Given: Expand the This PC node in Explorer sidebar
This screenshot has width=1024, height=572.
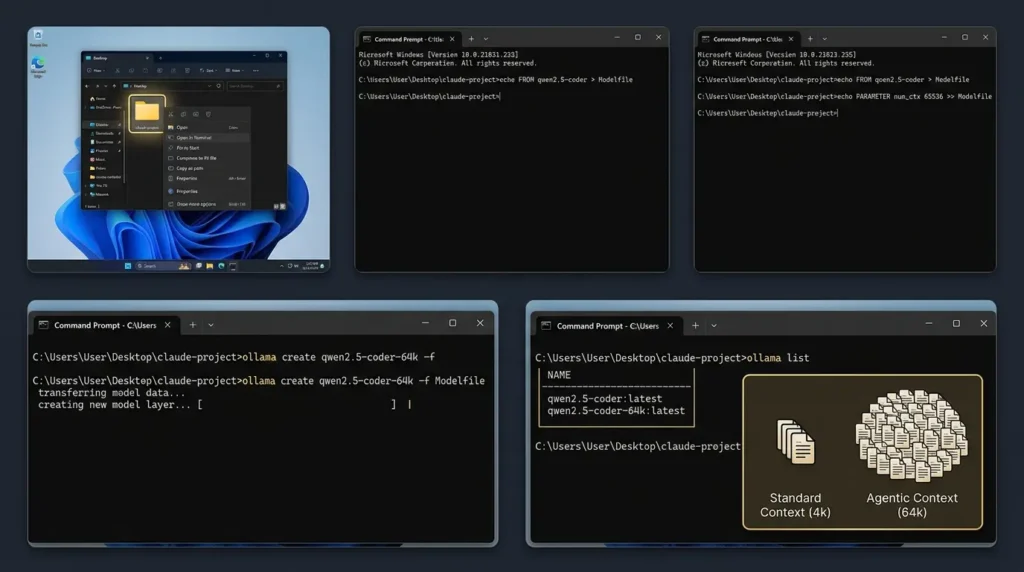Looking at the screenshot, I should (86, 185).
